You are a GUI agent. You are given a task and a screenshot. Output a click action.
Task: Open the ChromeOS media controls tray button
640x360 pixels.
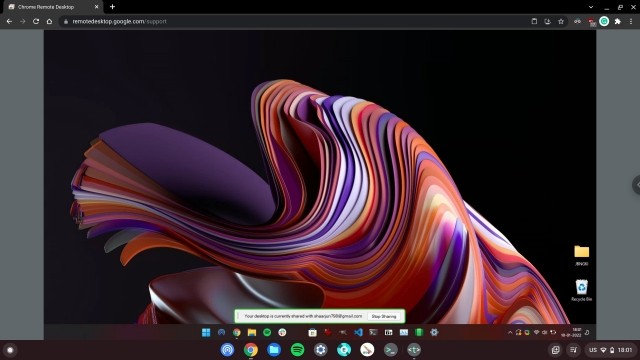(573, 350)
